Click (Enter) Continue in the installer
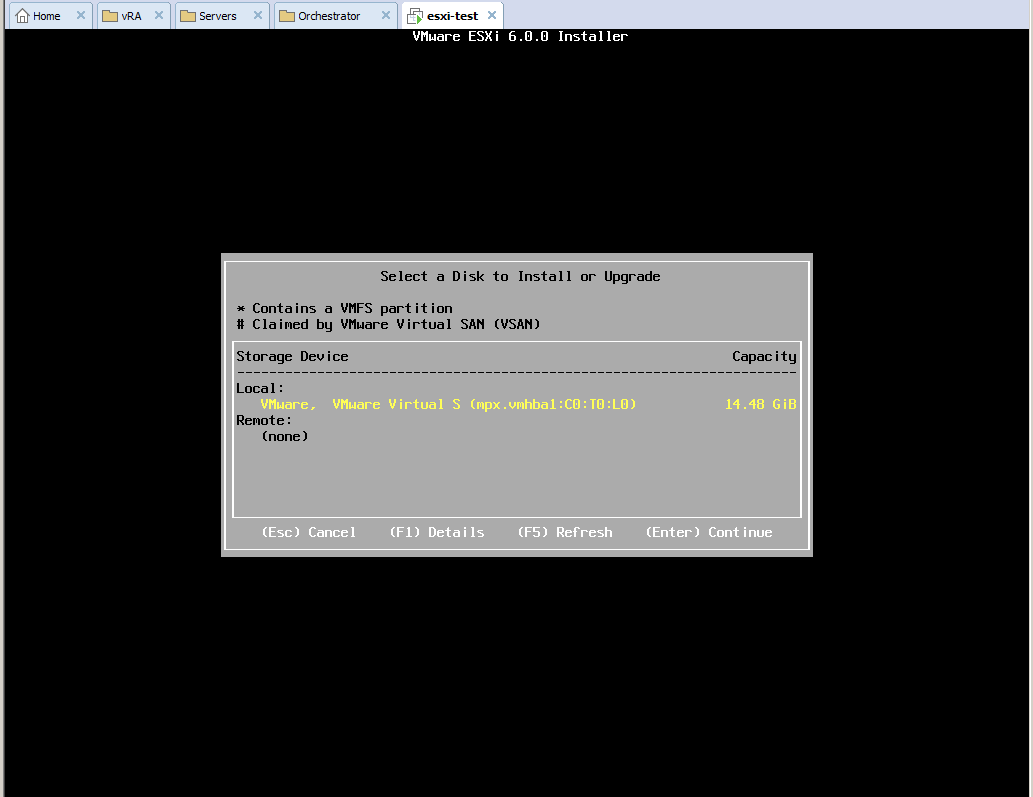 tap(710, 532)
